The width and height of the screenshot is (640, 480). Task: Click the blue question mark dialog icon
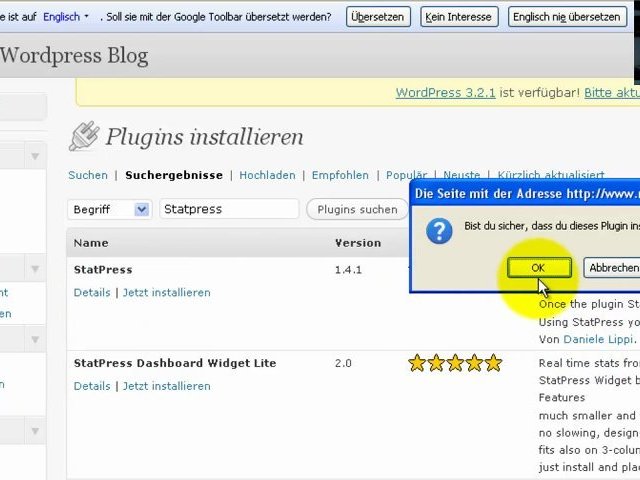point(439,231)
